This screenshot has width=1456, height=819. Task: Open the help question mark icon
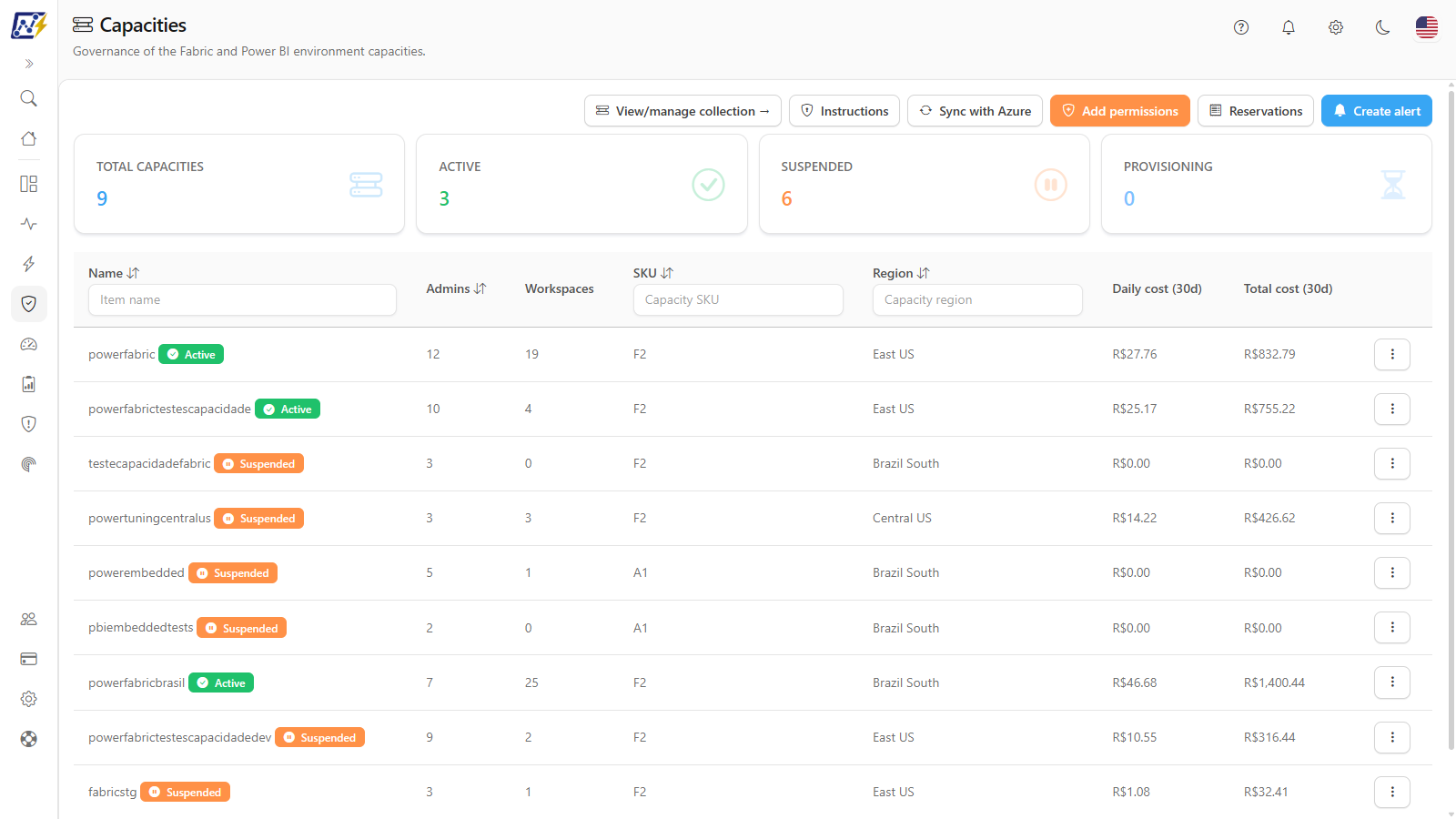(x=1241, y=27)
